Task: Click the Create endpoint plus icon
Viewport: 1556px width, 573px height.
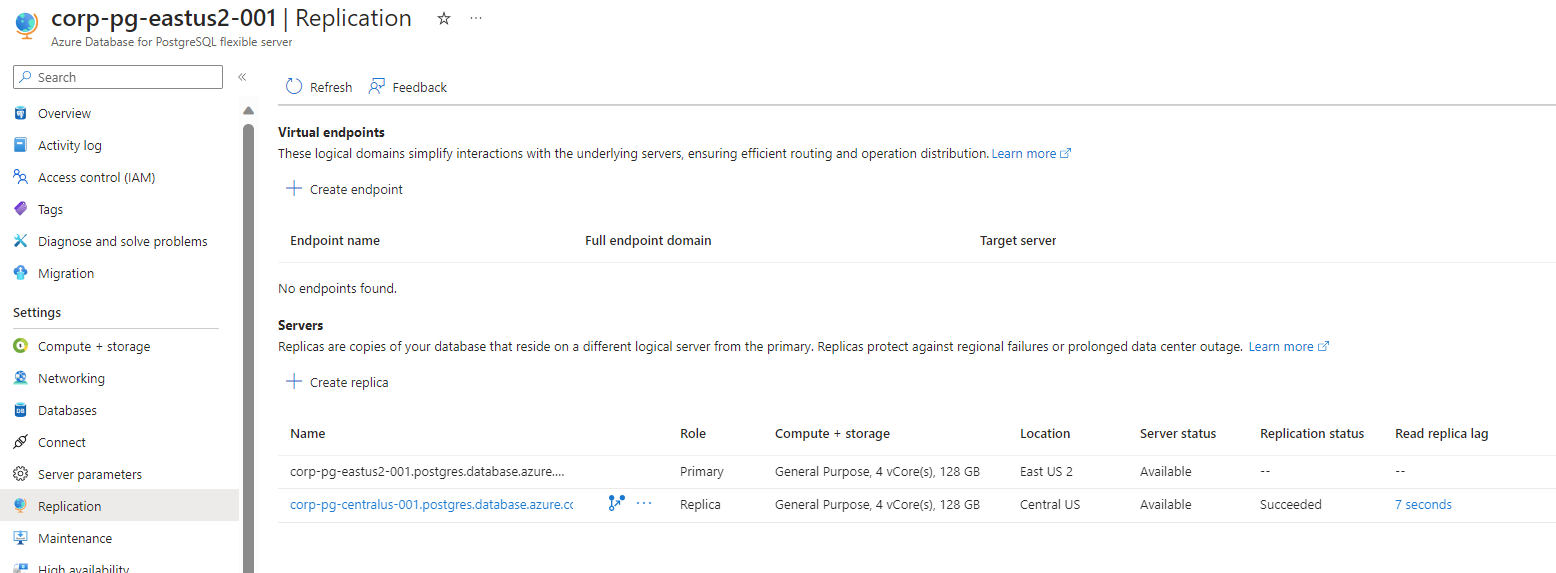Action: (x=294, y=189)
